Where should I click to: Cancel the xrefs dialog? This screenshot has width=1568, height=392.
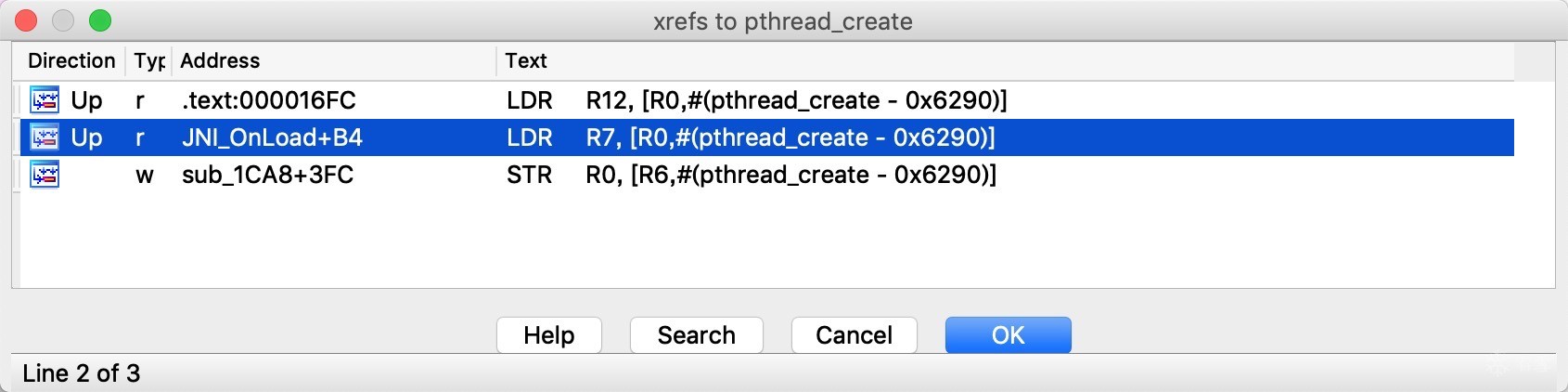854,334
